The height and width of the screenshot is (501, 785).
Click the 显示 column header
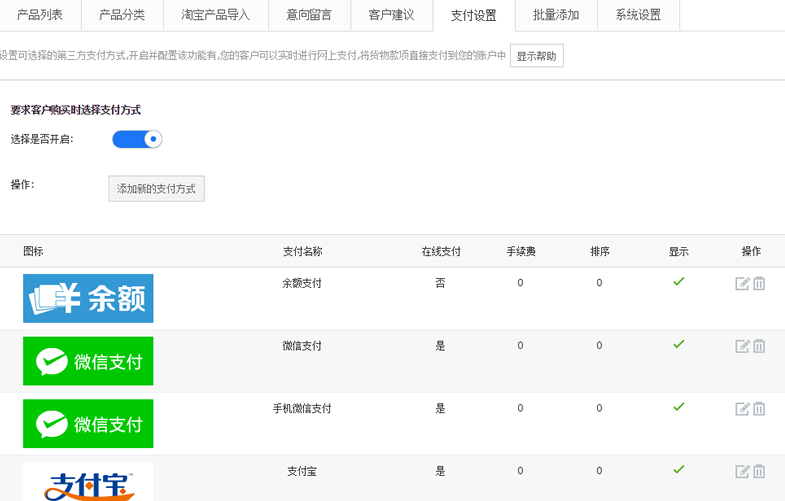pyautogui.click(x=679, y=251)
